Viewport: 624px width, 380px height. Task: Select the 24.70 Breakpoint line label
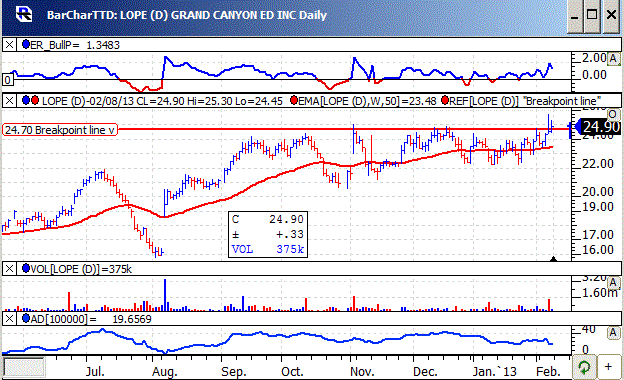[60, 130]
